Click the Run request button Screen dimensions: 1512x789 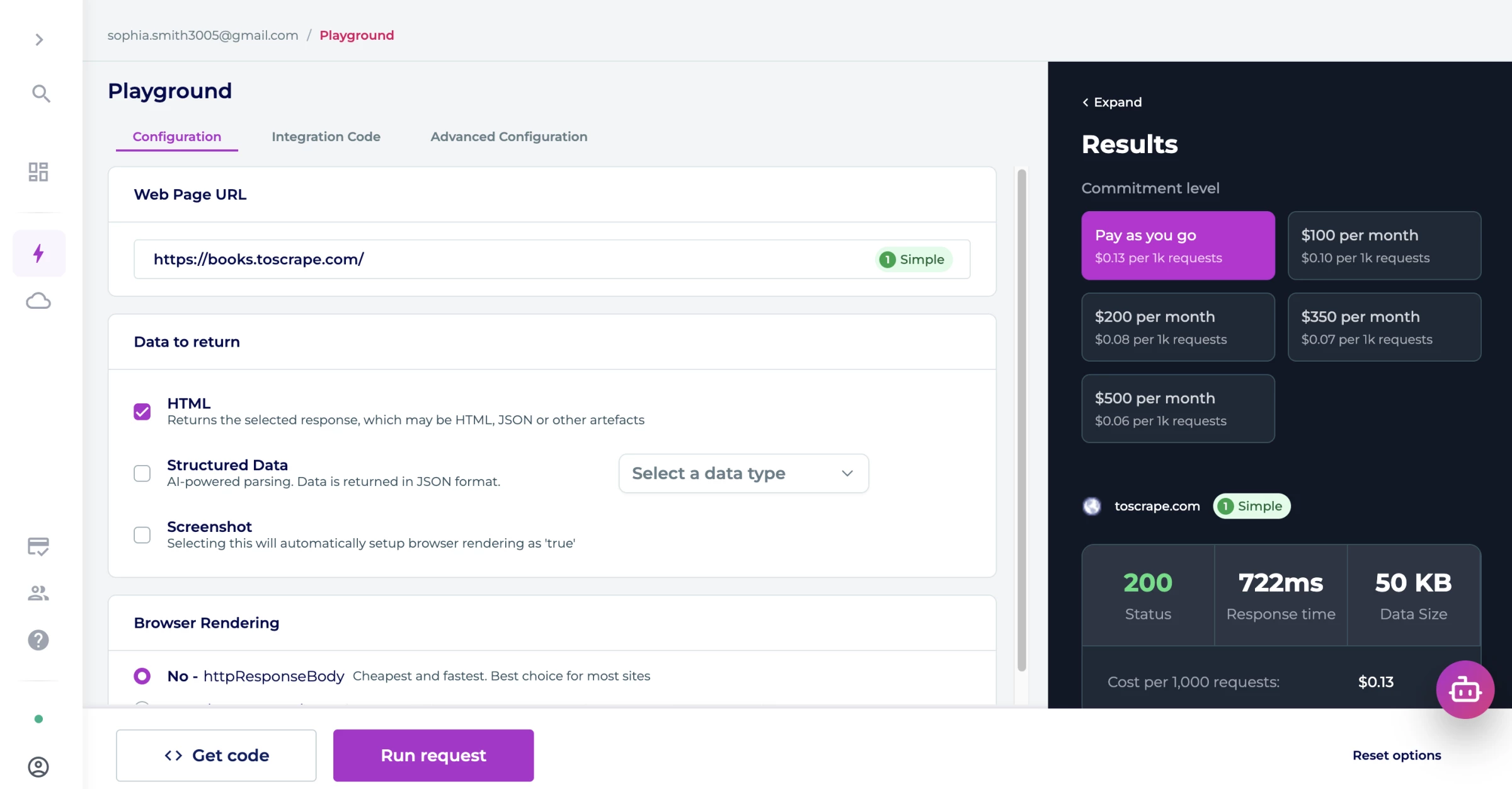tap(433, 756)
